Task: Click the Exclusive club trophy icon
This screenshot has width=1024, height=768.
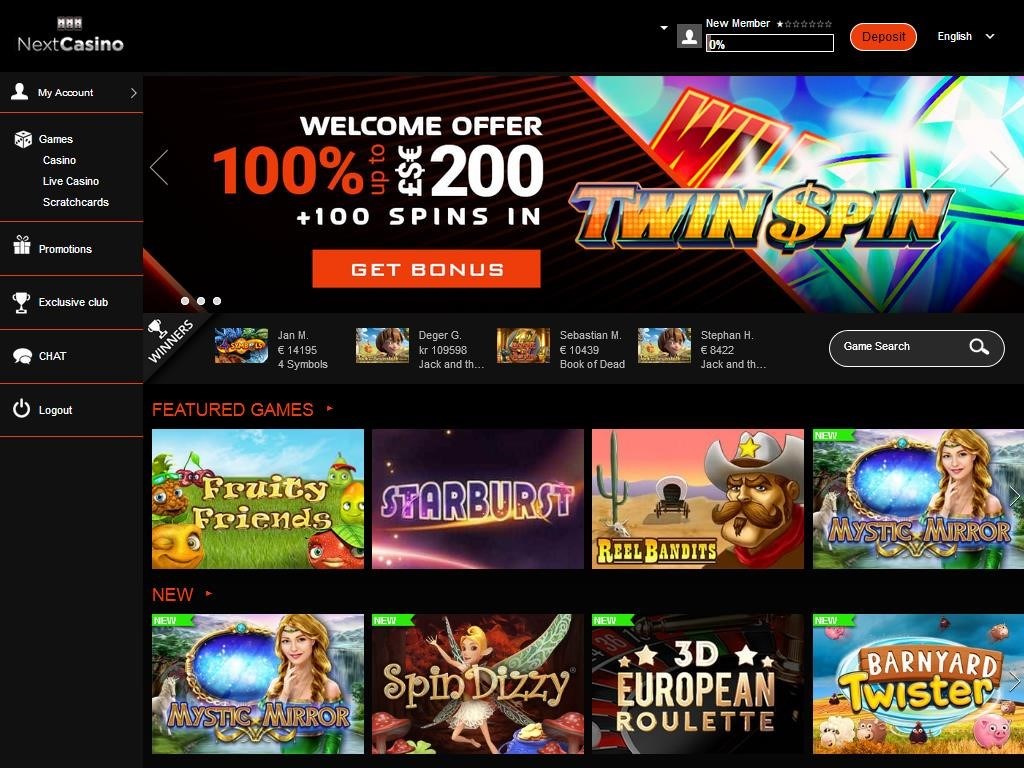Action: (22, 302)
